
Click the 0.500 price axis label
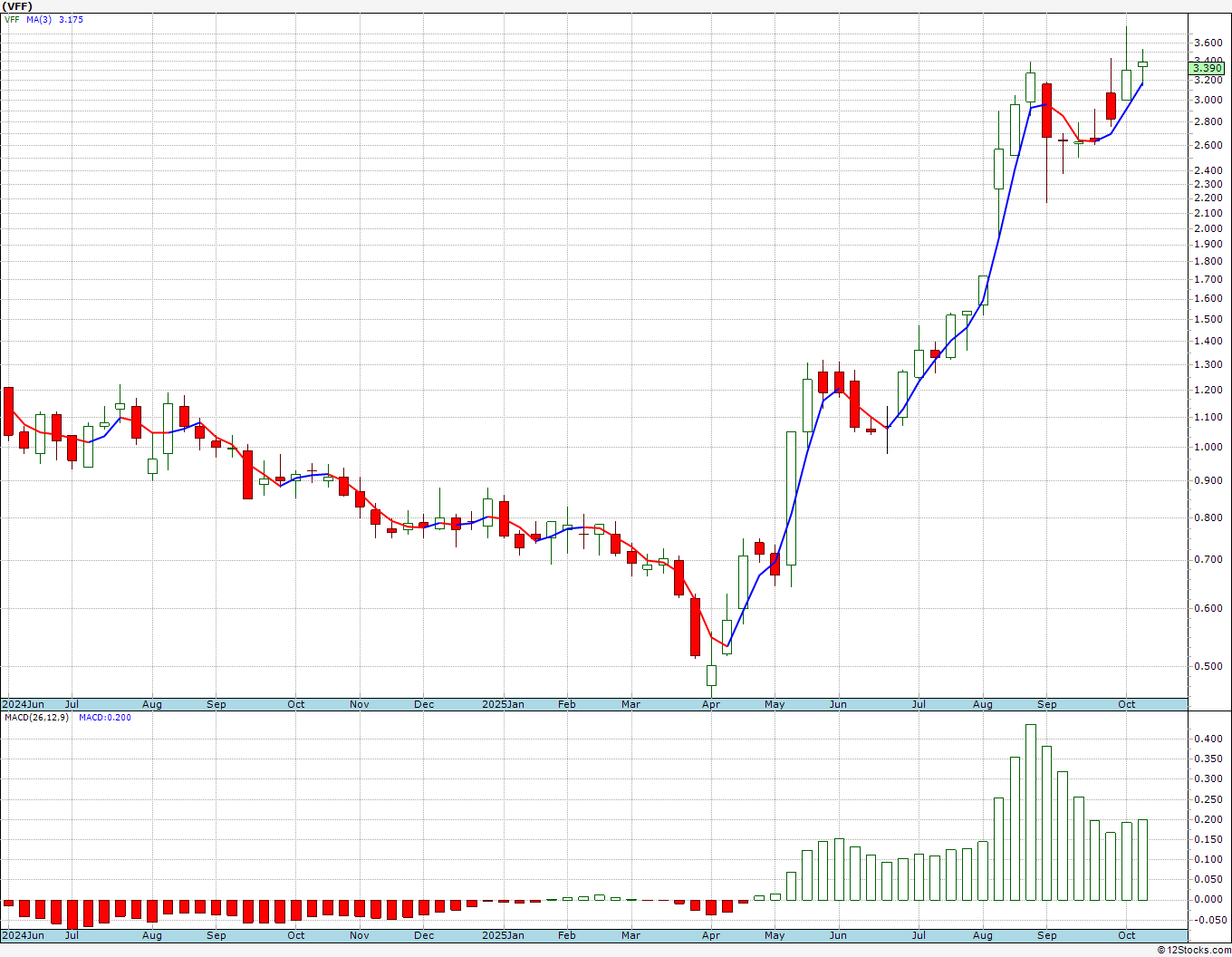(x=1208, y=667)
